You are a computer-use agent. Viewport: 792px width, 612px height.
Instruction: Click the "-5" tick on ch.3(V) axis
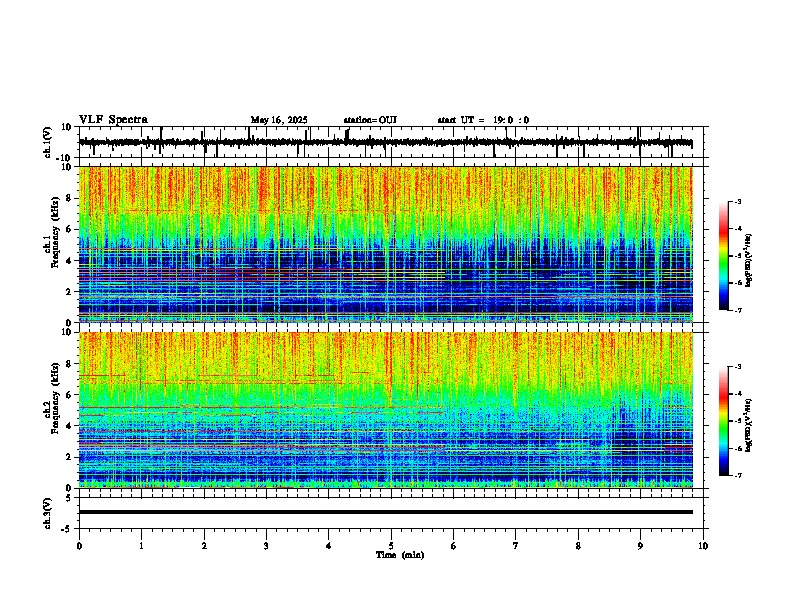[67, 529]
